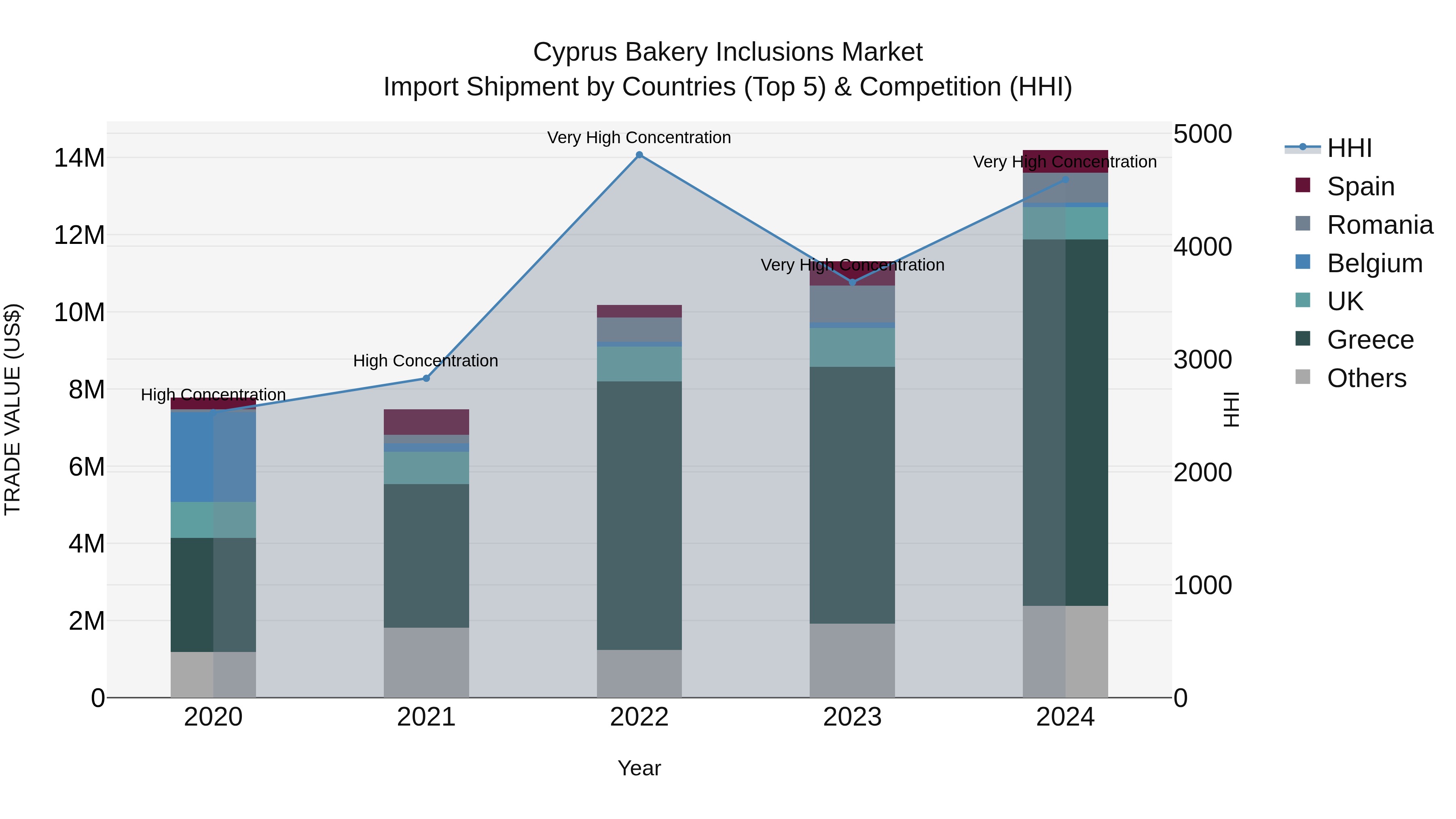Click the Others grey legend swatch
Image resolution: width=1456 pixels, height=819 pixels.
(1303, 377)
